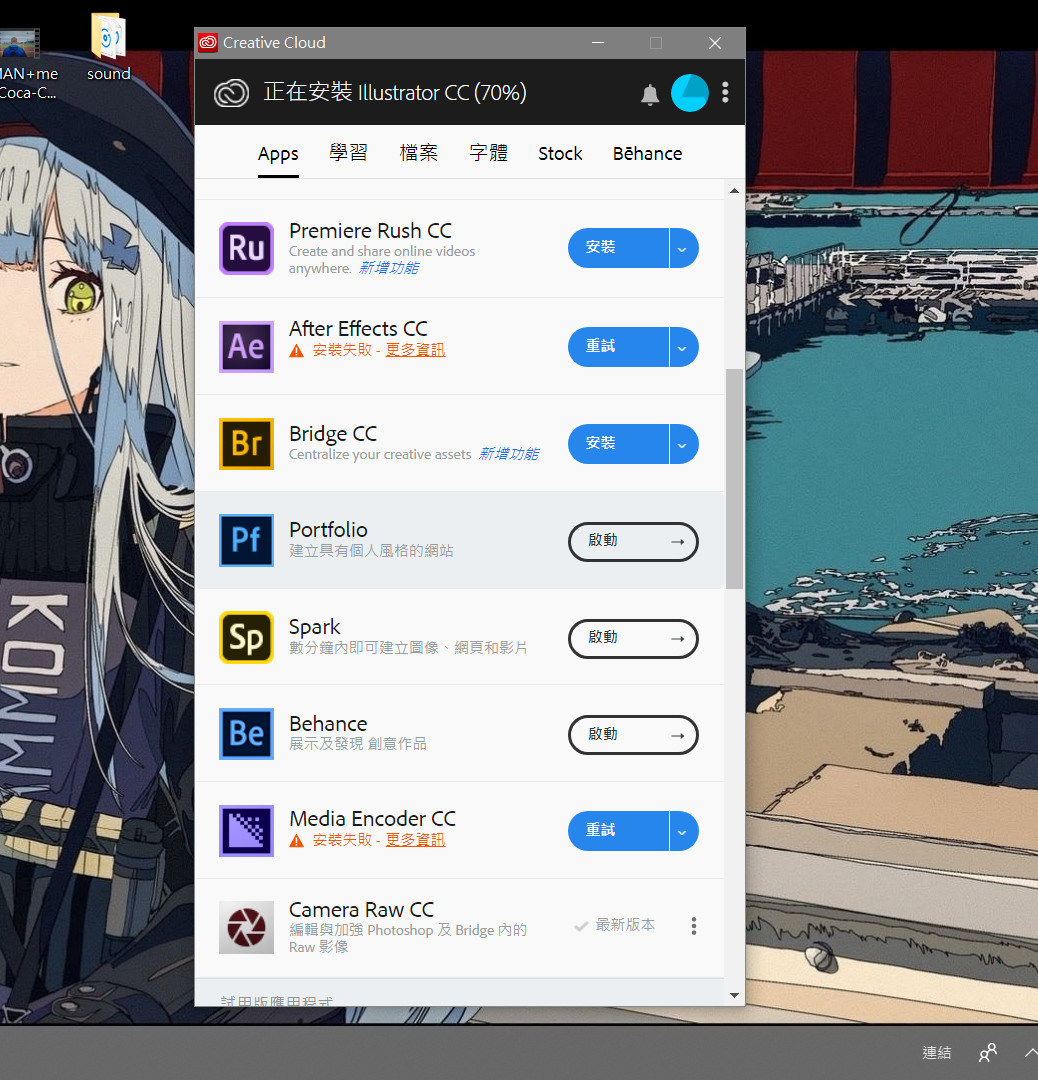The width and height of the screenshot is (1038, 1080).
Task: Click the Media Encoder CC app icon
Action: click(x=246, y=830)
